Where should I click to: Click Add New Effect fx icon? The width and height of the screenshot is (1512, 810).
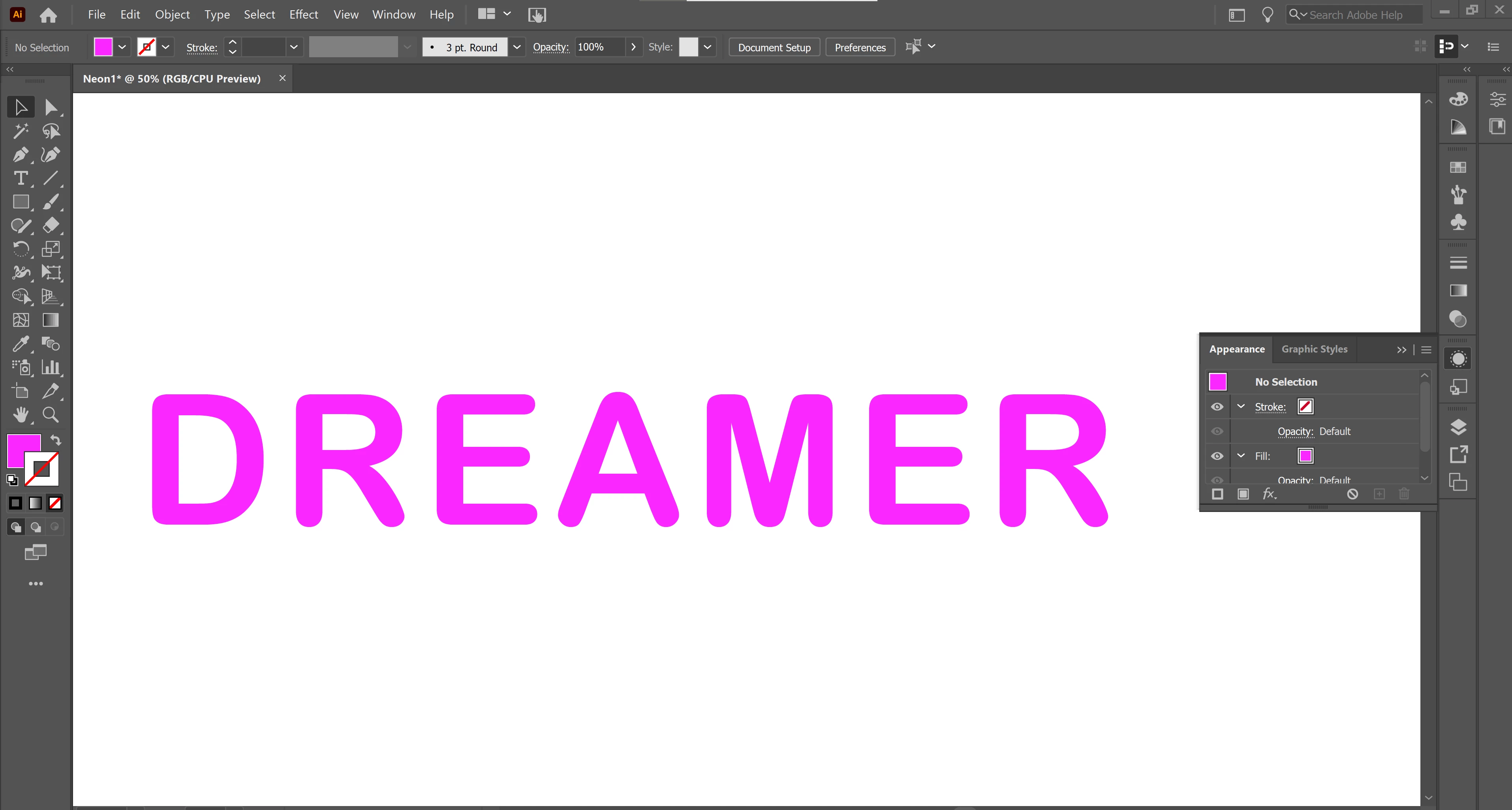tap(1269, 494)
